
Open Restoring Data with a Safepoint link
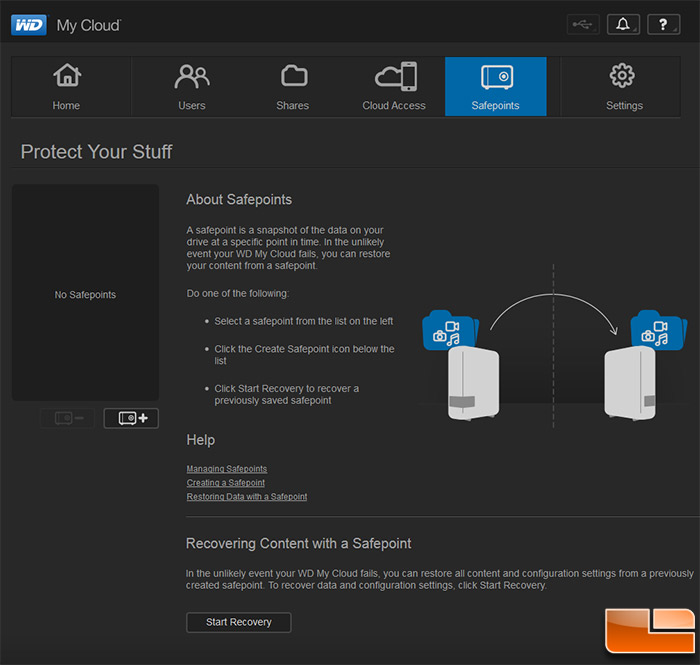click(x=247, y=496)
